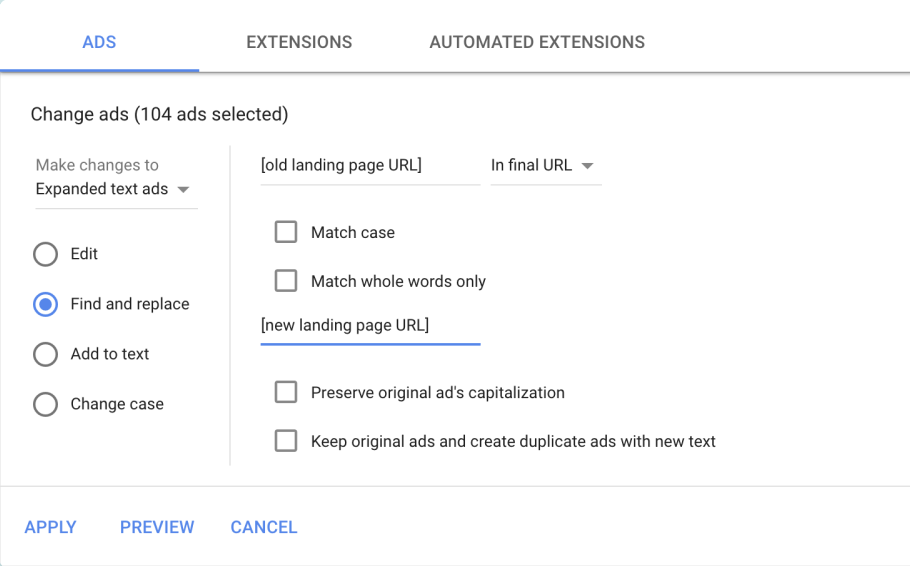Image resolution: width=910 pixels, height=566 pixels.
Task: Click the Make changes to label
Action: 97,165
